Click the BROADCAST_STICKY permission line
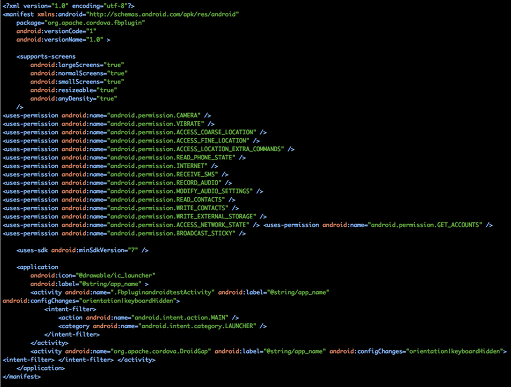The image size is (511, 387). coord(124,233)
